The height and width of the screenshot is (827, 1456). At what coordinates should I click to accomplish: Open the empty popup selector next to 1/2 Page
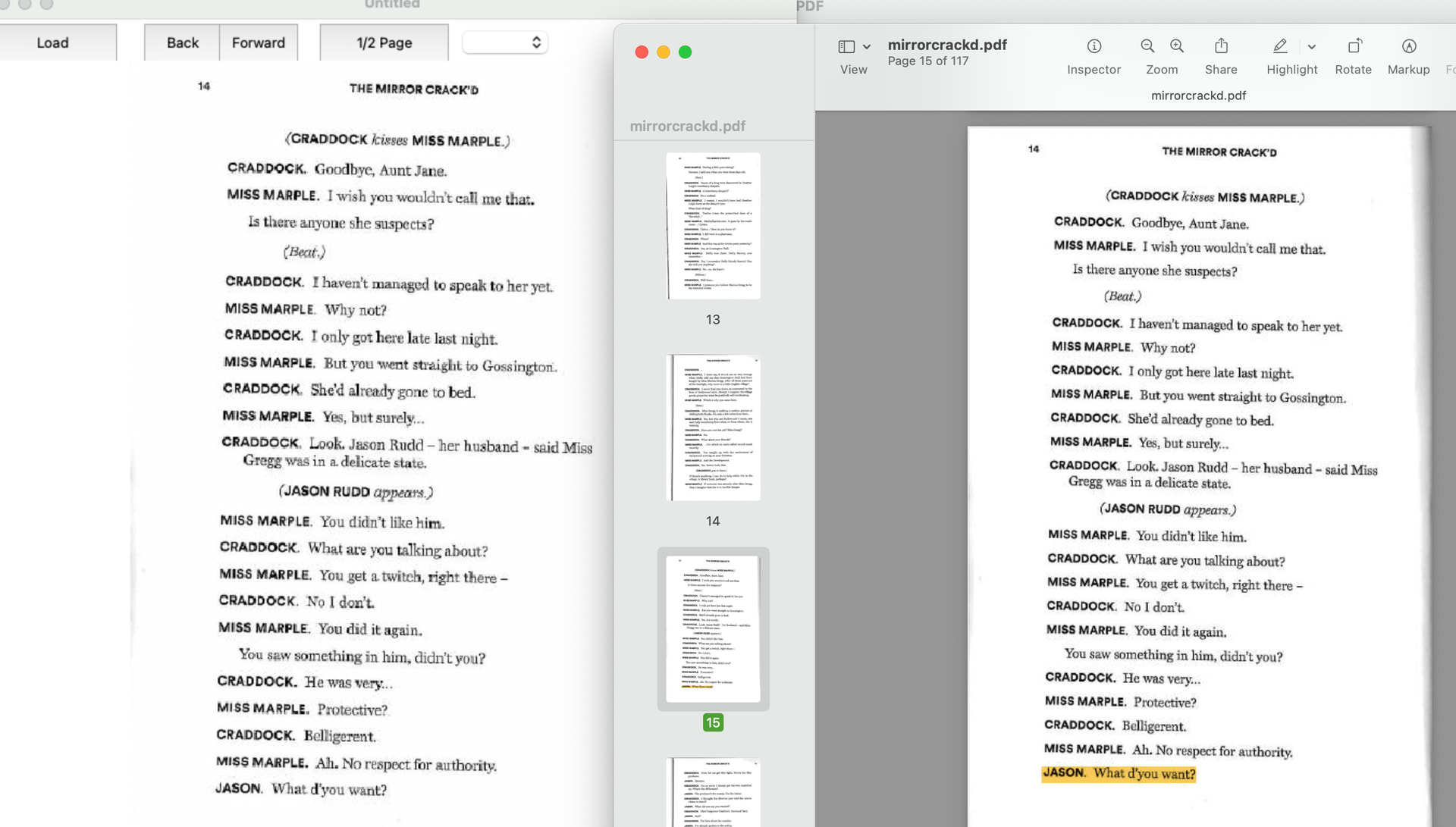point(505,42)
